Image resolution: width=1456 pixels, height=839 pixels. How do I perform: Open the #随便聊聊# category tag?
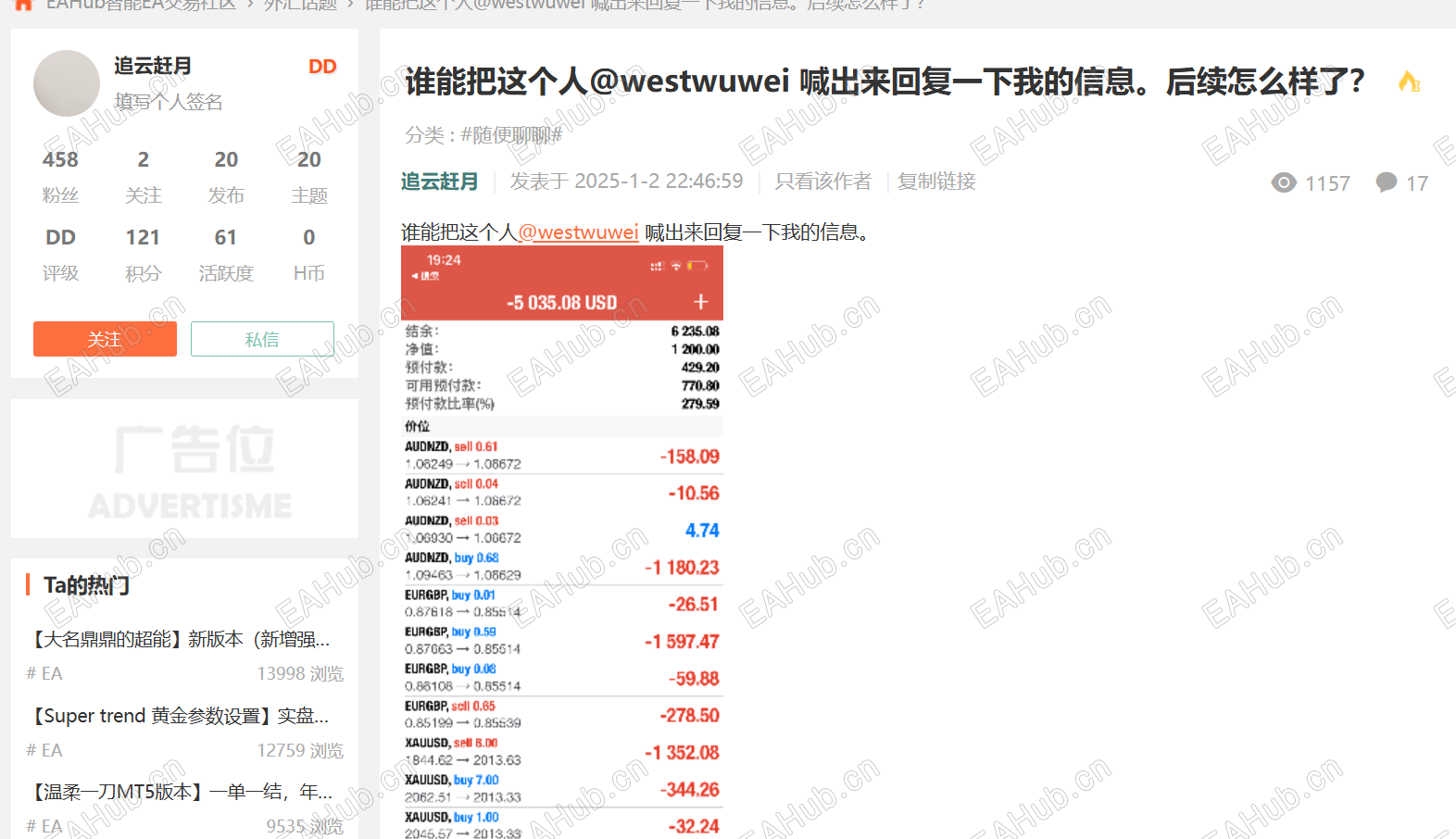coord(511,135)
